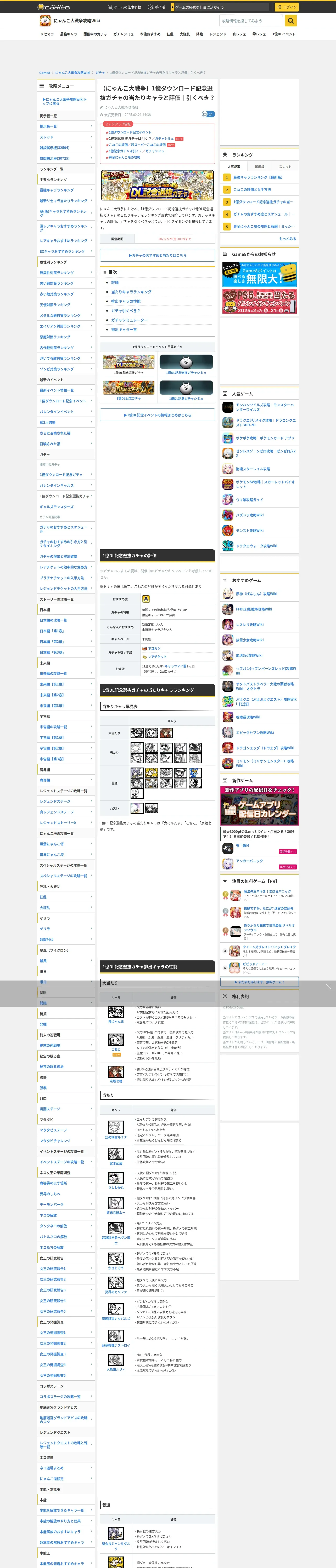Viewport: 336px width, 1568px height.
Task: Focus the 攻略情報を探してみよう search field
Action: point(251,21)
